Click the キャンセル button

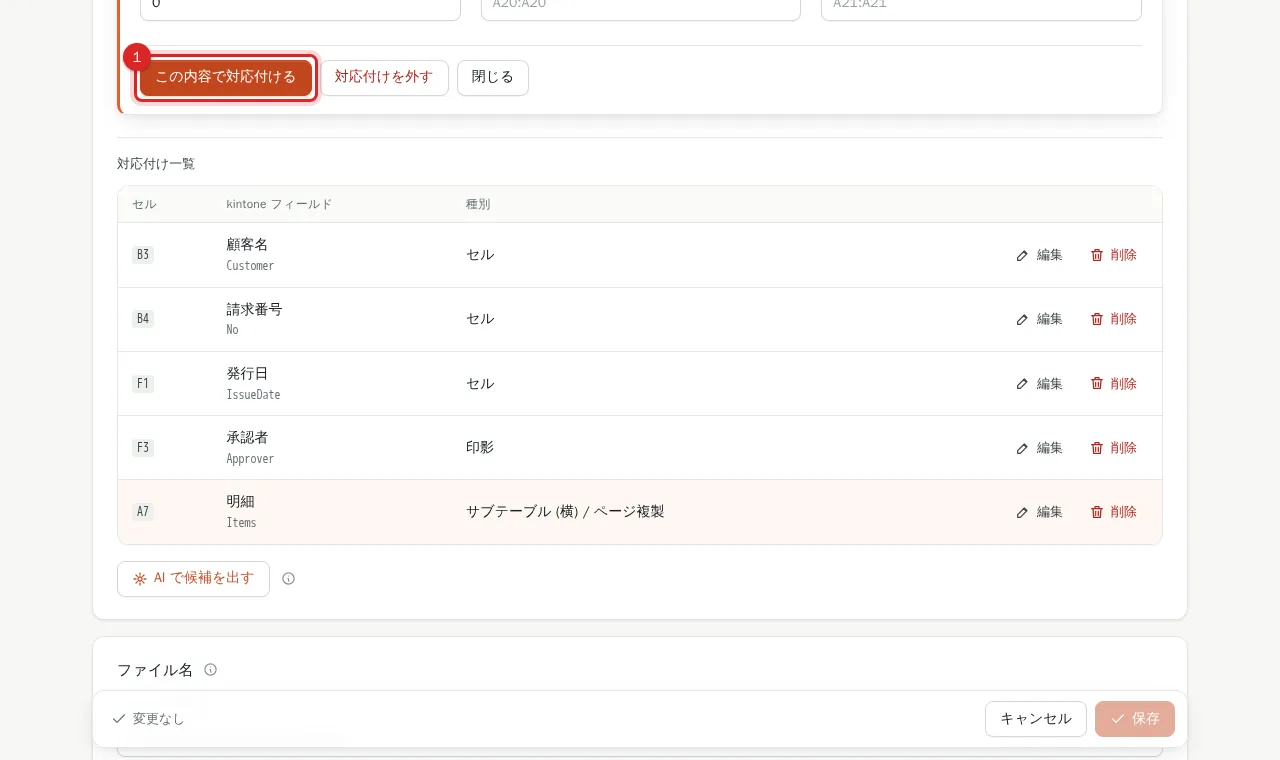1036,719
